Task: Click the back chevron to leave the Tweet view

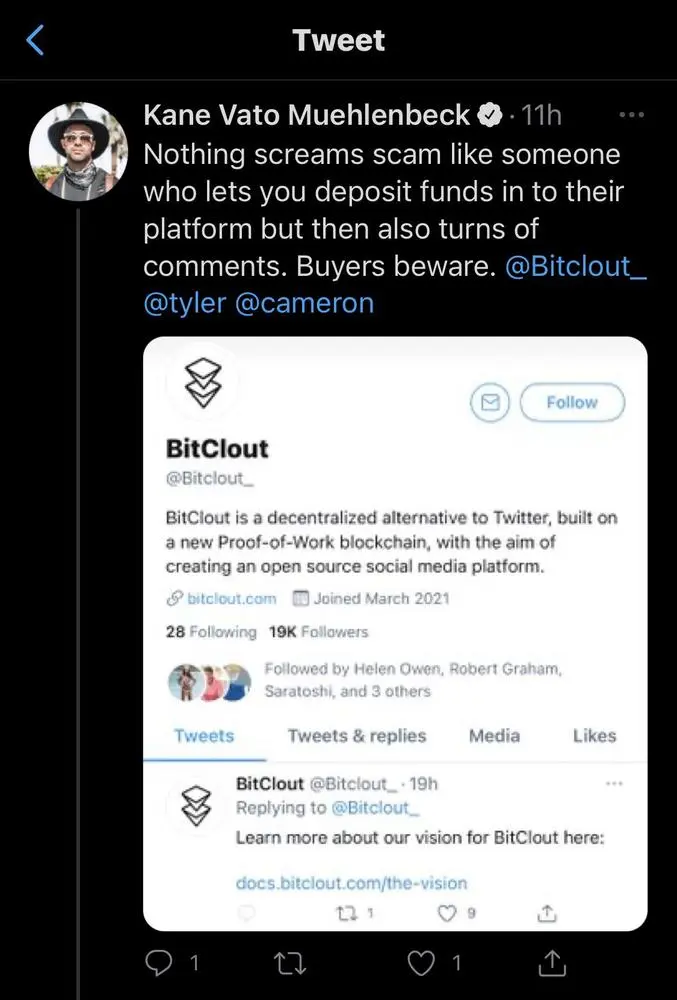Action: click(x=35, y=39)
